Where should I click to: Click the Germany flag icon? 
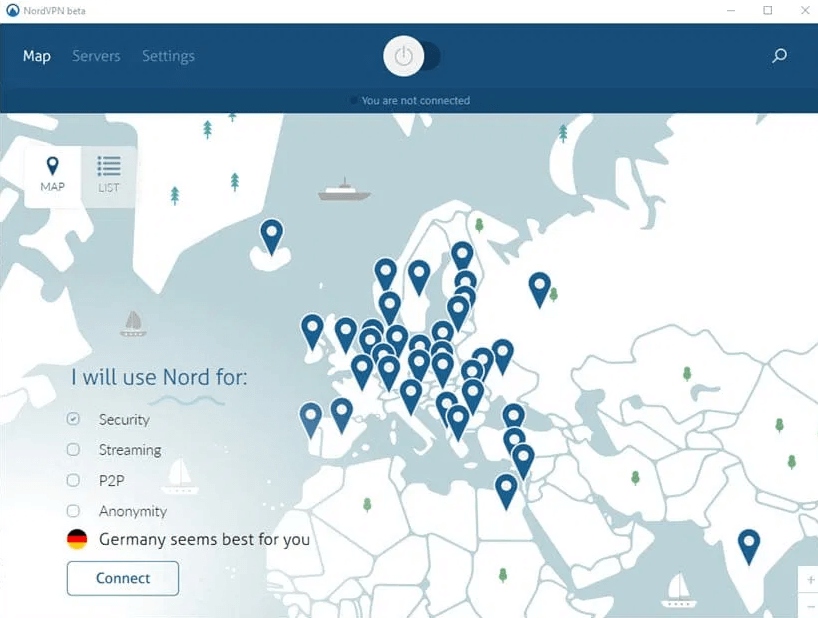(77, 539)
